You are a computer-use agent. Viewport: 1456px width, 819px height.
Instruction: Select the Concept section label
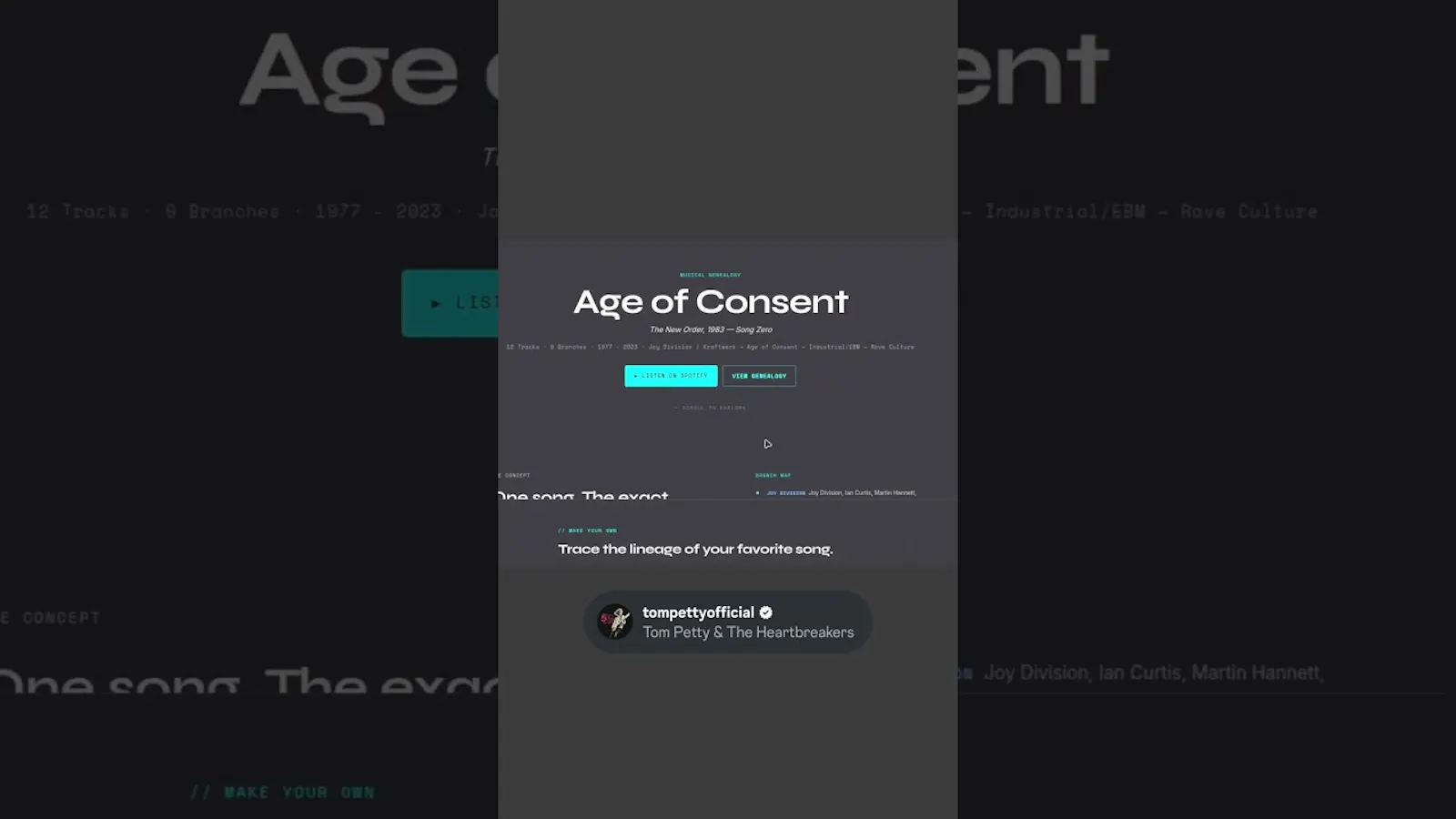pos(515,475)
